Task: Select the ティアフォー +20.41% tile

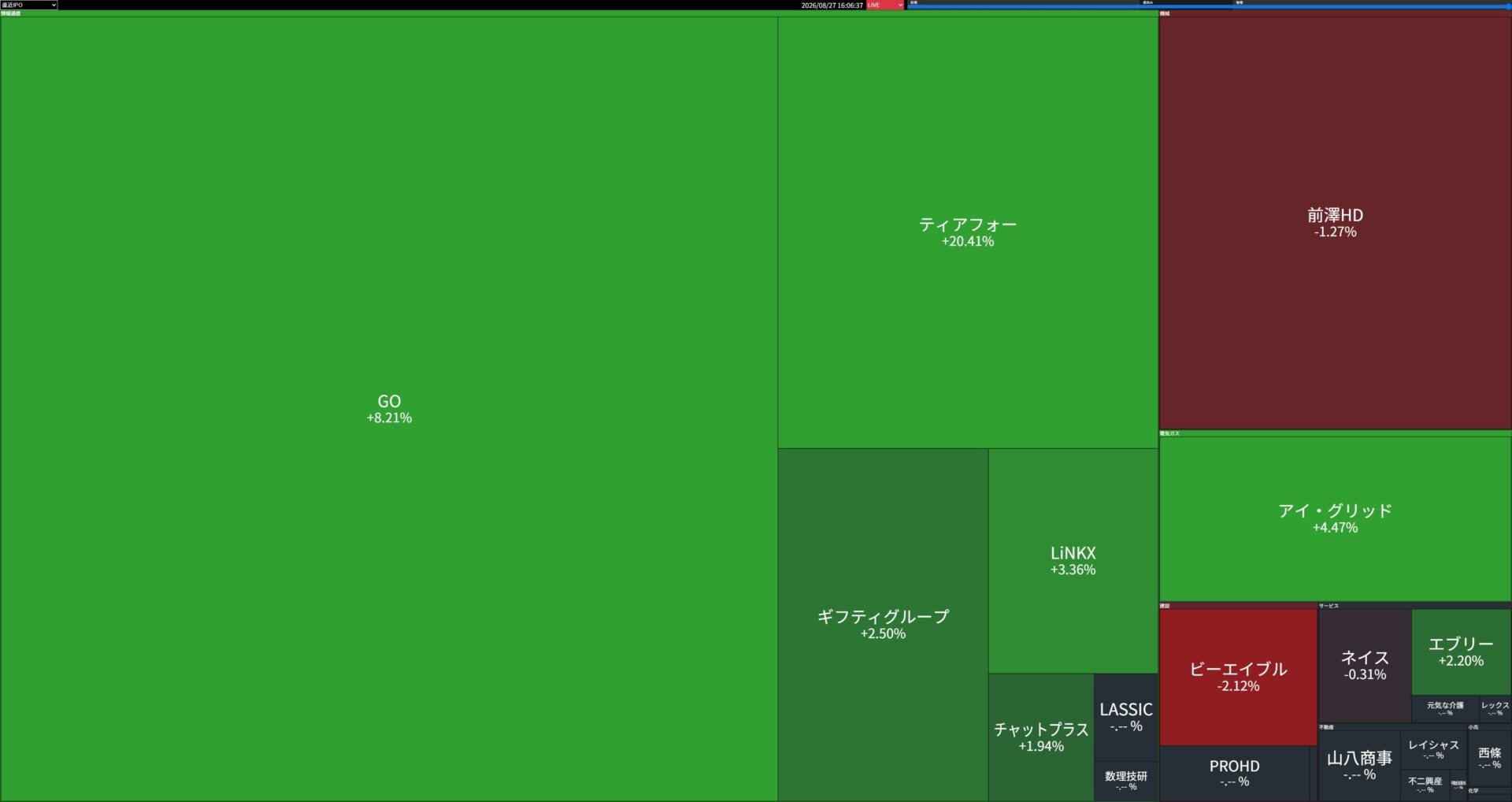Action: click(x=968, y=232)
